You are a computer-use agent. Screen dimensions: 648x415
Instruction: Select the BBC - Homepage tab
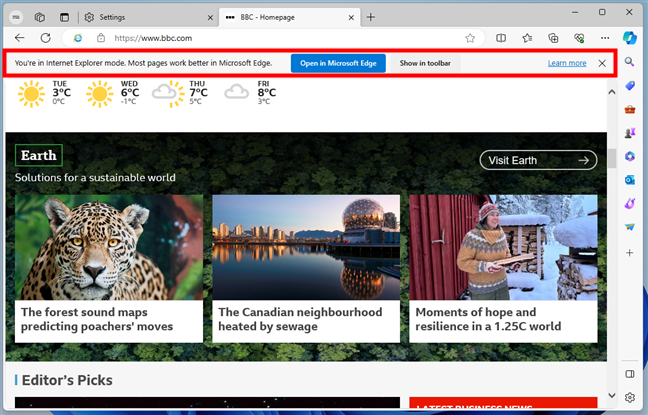289,17
